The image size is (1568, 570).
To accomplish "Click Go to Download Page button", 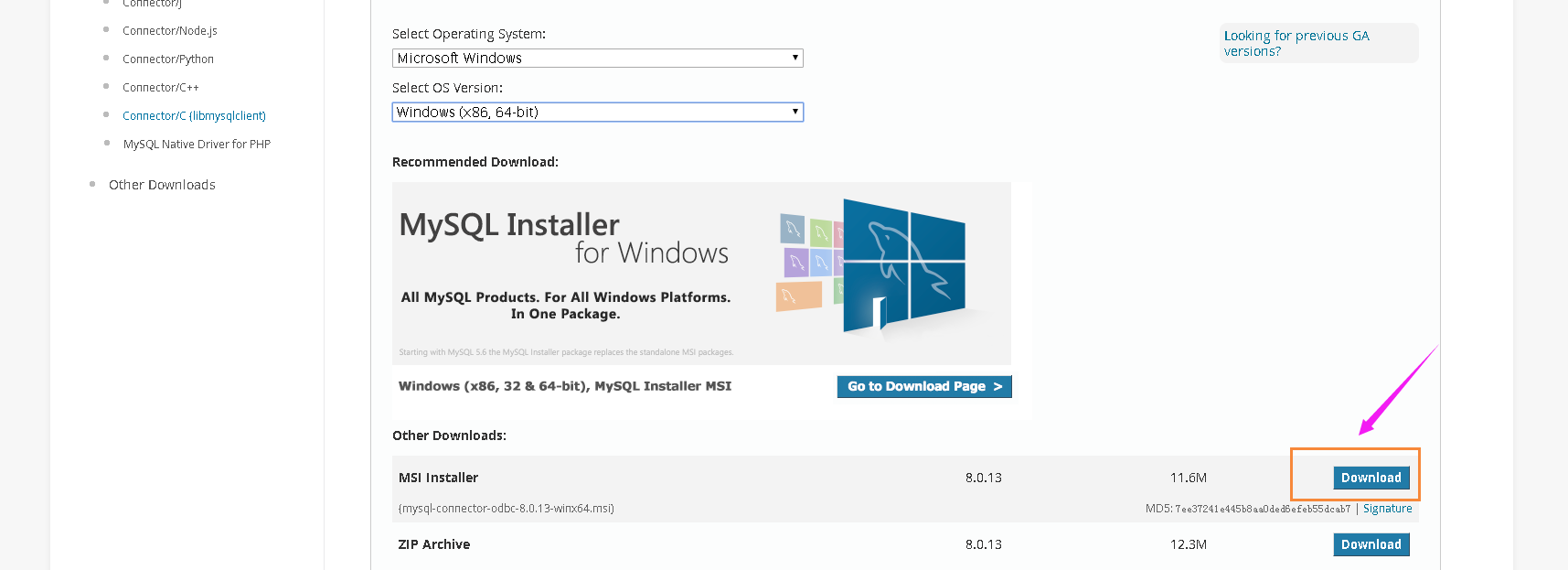I will coord(924,387).
